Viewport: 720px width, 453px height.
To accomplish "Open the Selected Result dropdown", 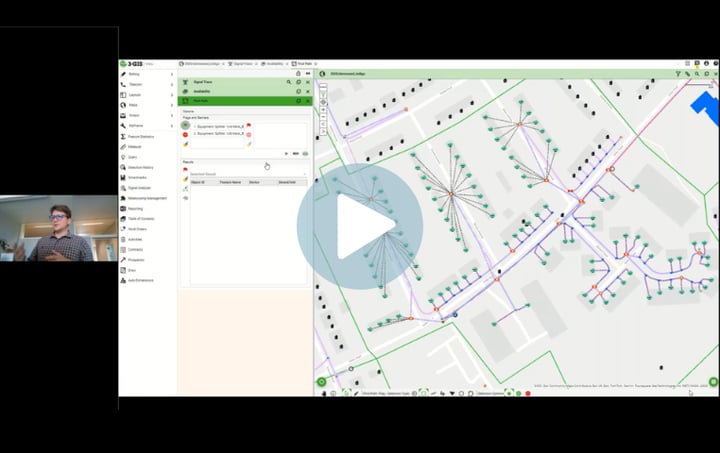I will (x=248, y=174).
